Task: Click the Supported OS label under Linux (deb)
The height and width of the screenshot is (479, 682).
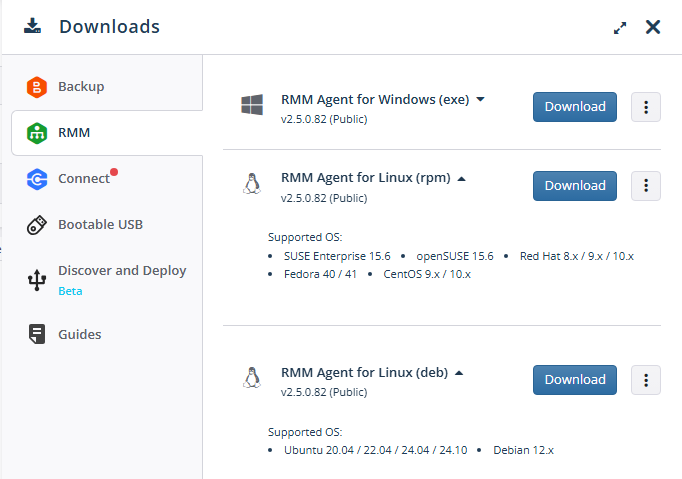Action: tap(305, 432)
